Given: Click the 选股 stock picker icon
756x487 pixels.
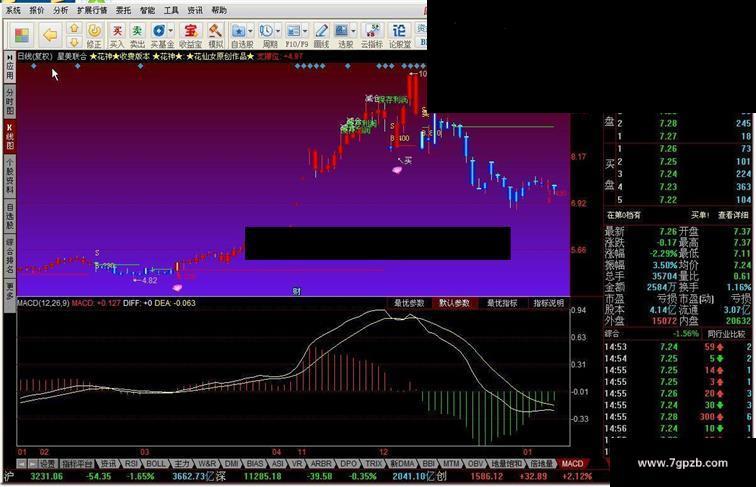Looking at the screenshot, I should (x=342, y=31).
